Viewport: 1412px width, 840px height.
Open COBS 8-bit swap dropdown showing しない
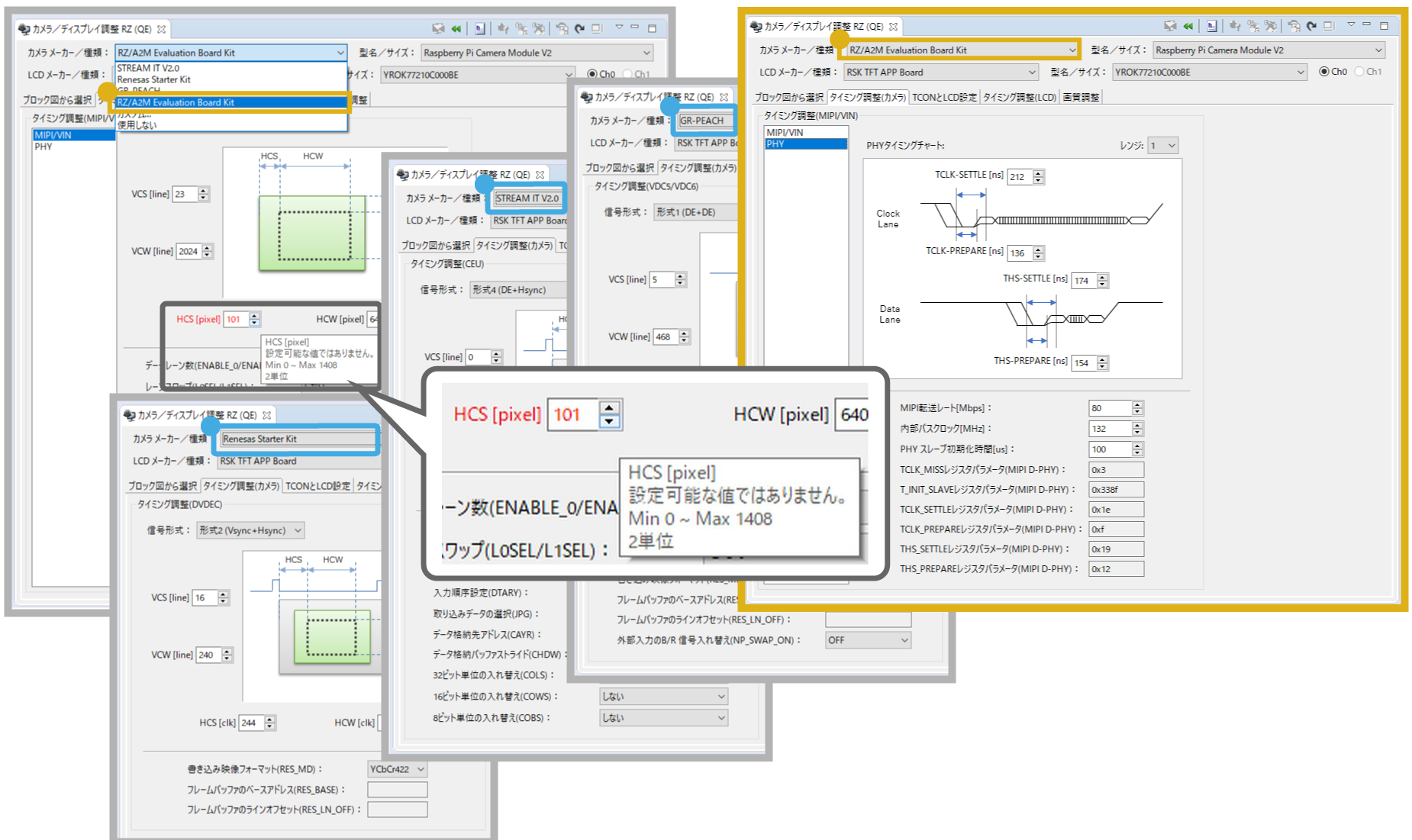pos(663,718)
